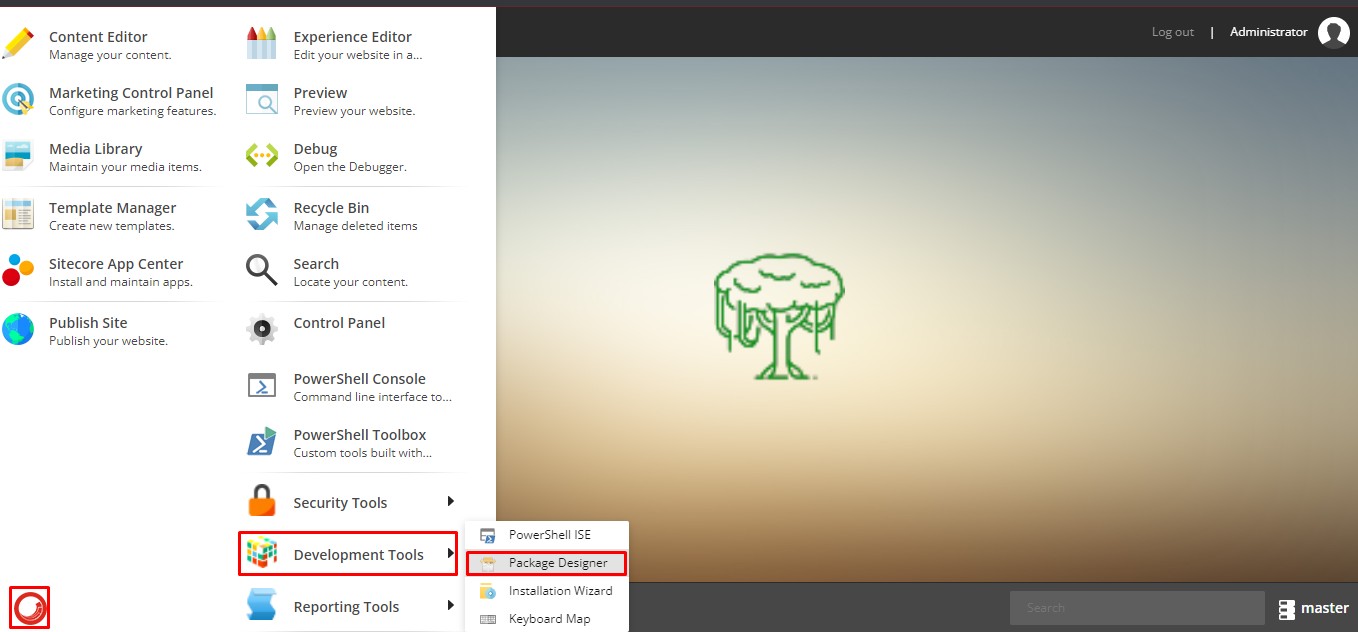The width and height of the screenshot is (1358, 632).
Task: Click the PowerShell Toolbox icon
Action: tap(262, 442)
